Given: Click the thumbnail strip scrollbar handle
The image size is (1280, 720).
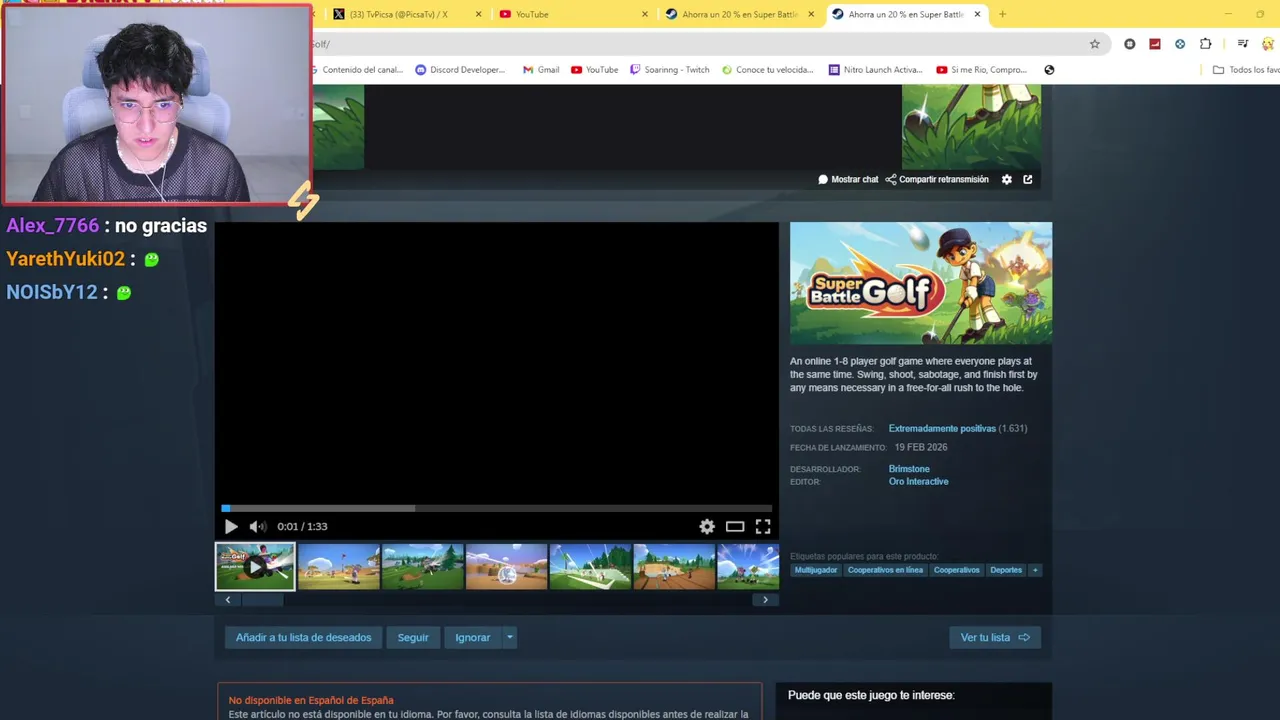Looking at the screenshot, I should pyautogui.click(x=263, y=600).
